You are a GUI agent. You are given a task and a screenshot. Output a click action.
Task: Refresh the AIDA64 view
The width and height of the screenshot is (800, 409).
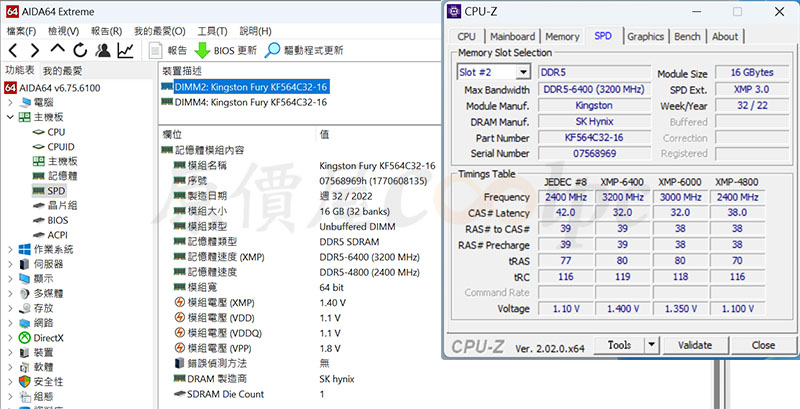click(x=81, y=50)
